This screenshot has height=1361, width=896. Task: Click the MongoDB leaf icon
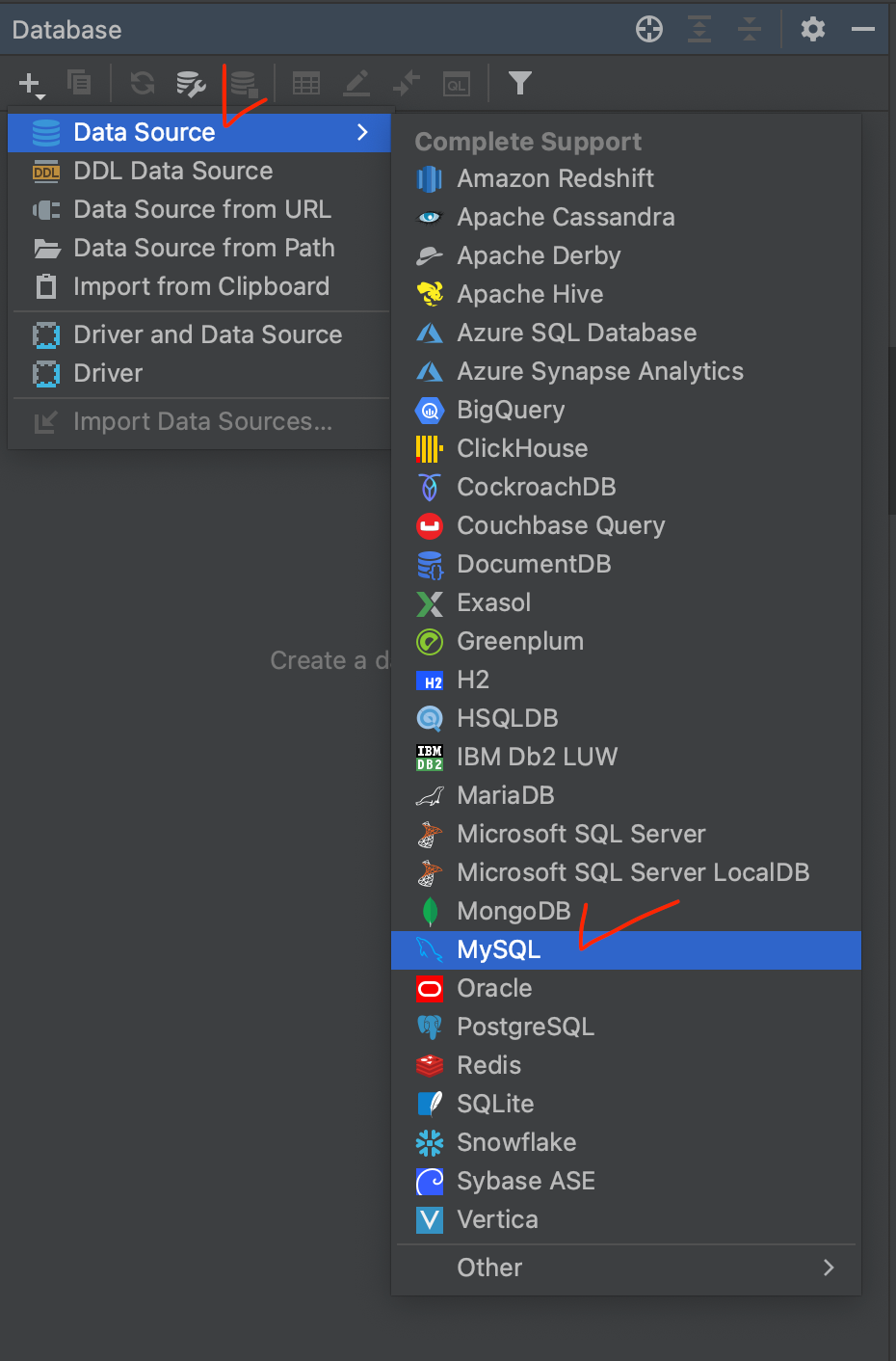click(430, 911)
